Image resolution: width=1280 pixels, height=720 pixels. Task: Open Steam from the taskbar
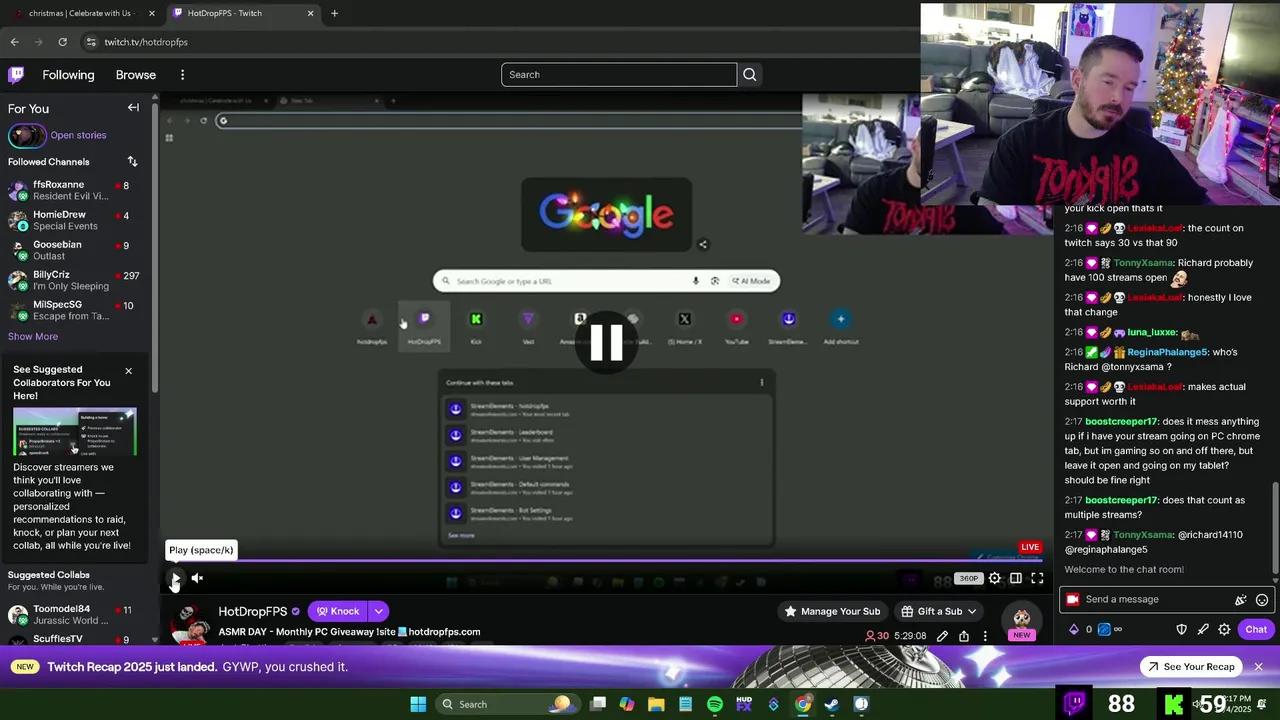point(831,704)
